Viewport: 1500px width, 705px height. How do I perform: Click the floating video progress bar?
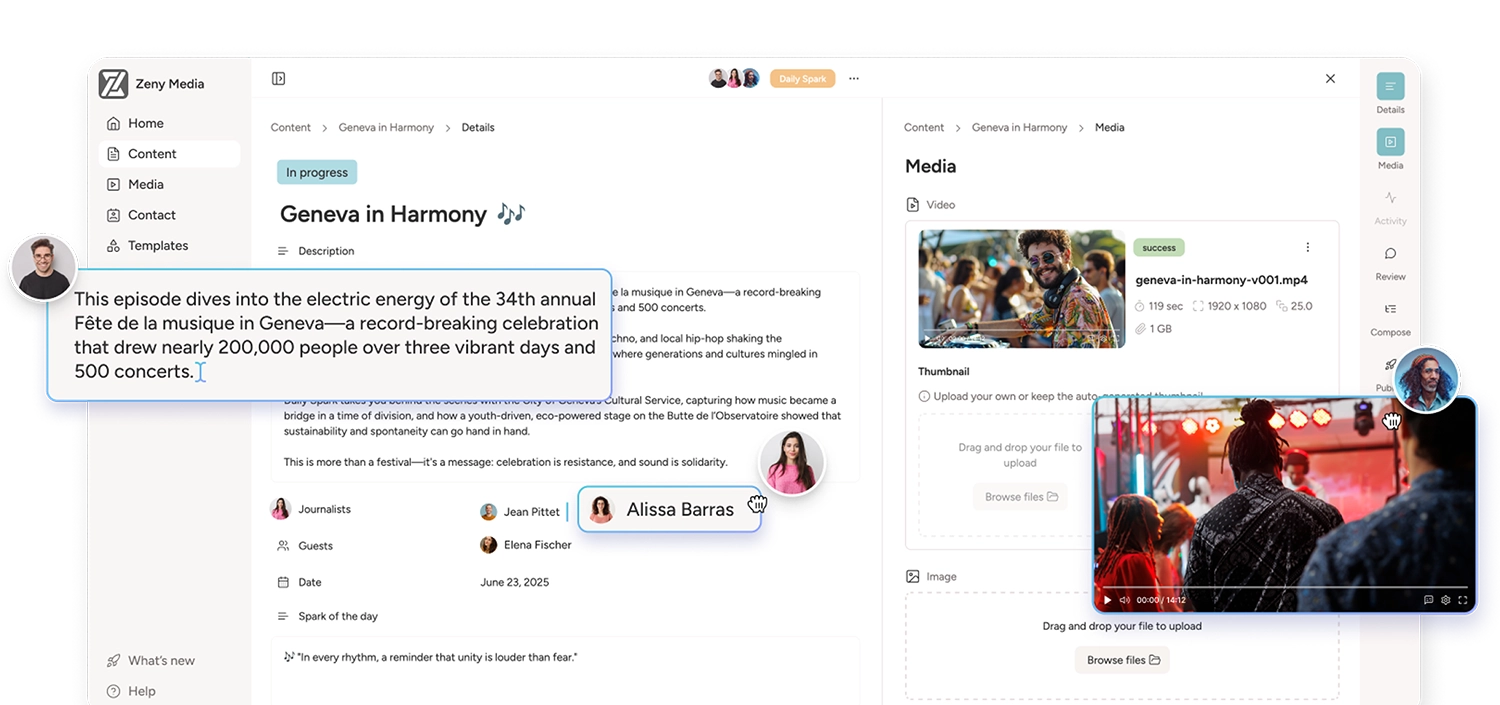click(x=1285, y=587)
